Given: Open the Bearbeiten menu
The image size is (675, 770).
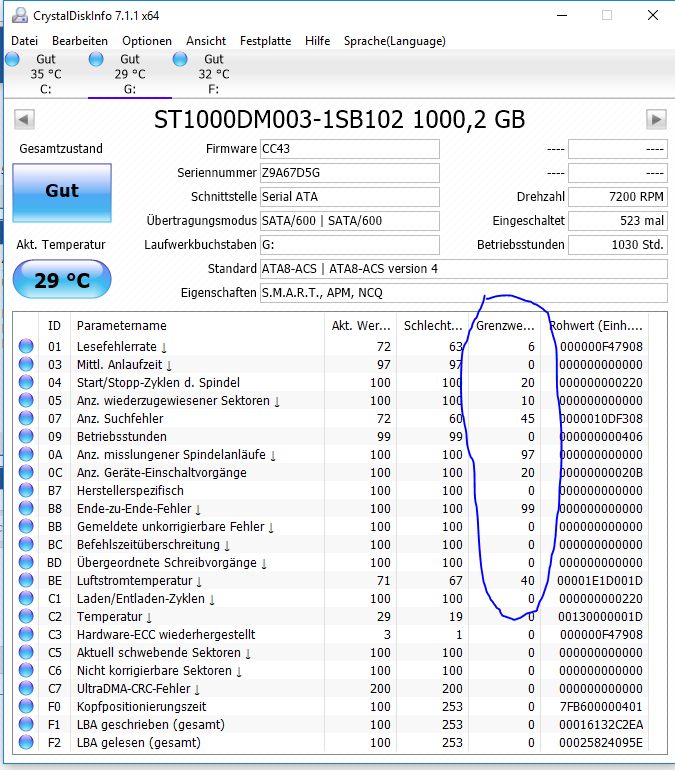Looking at the screenshot, I should (80, 41).
